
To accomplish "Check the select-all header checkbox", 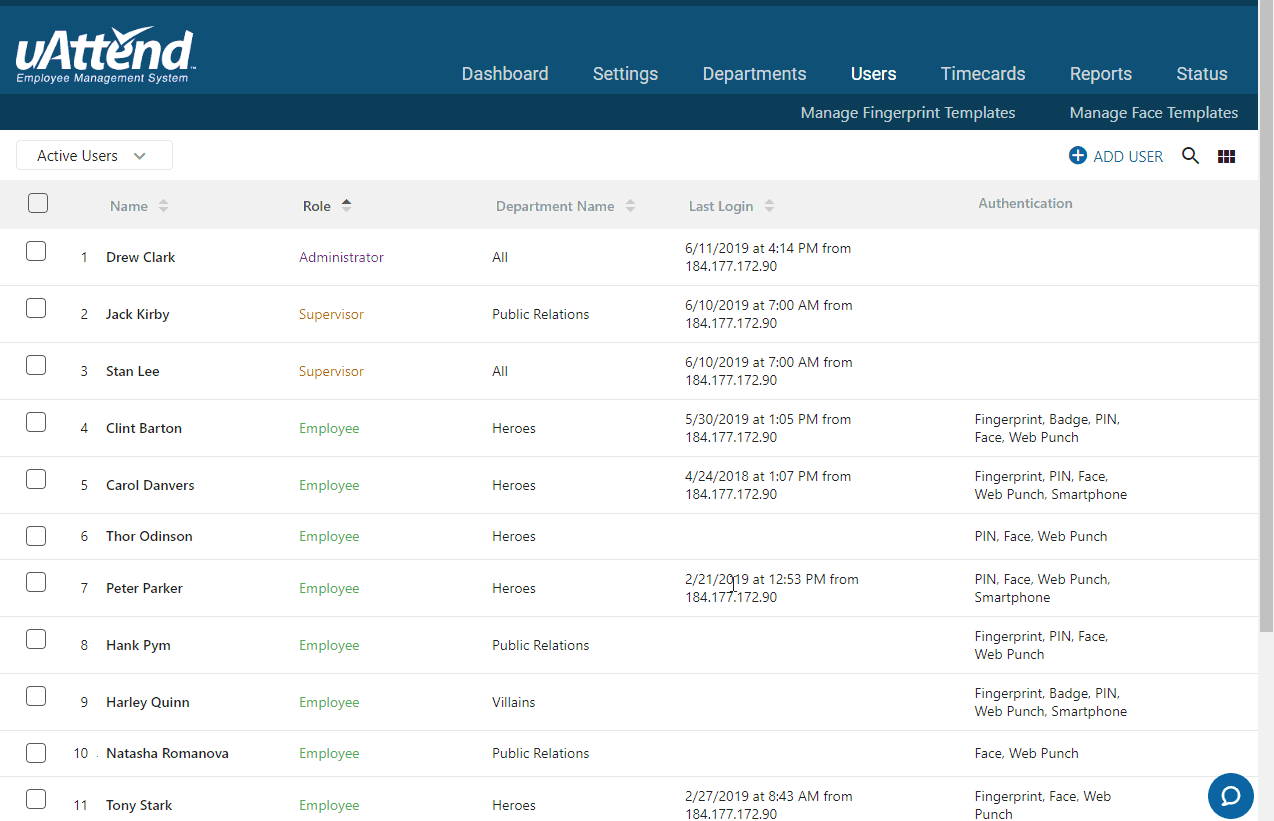I will [38, 204].
